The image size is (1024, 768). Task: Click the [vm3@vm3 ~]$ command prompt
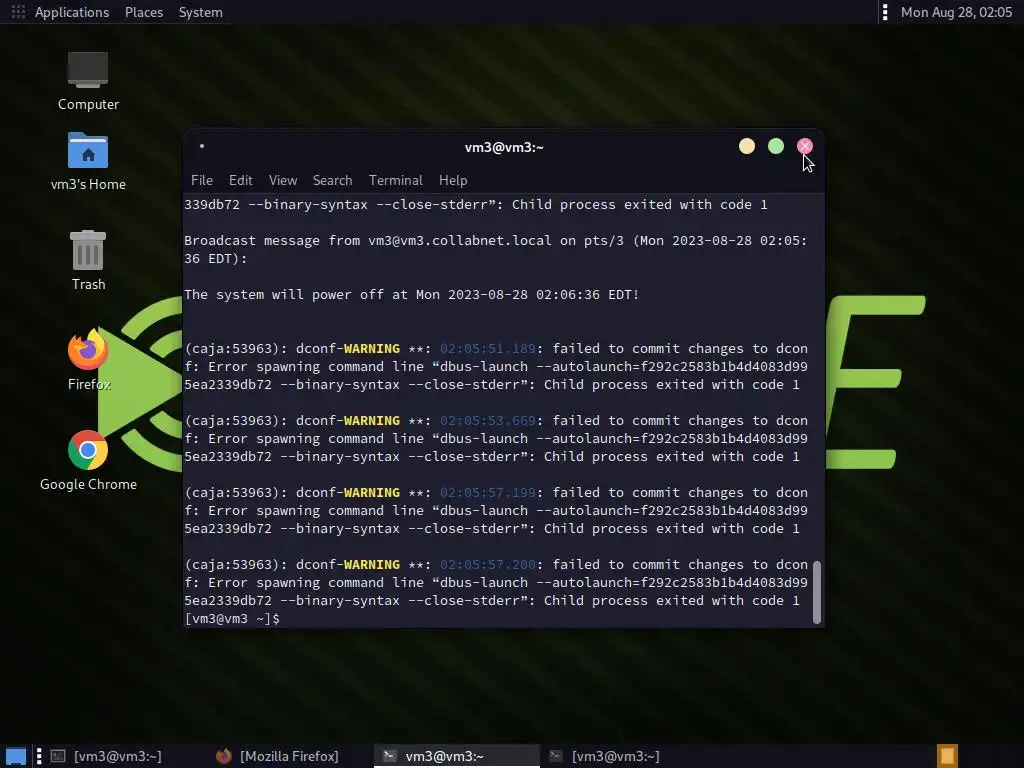pyautogui.click(x=232, y=618)
